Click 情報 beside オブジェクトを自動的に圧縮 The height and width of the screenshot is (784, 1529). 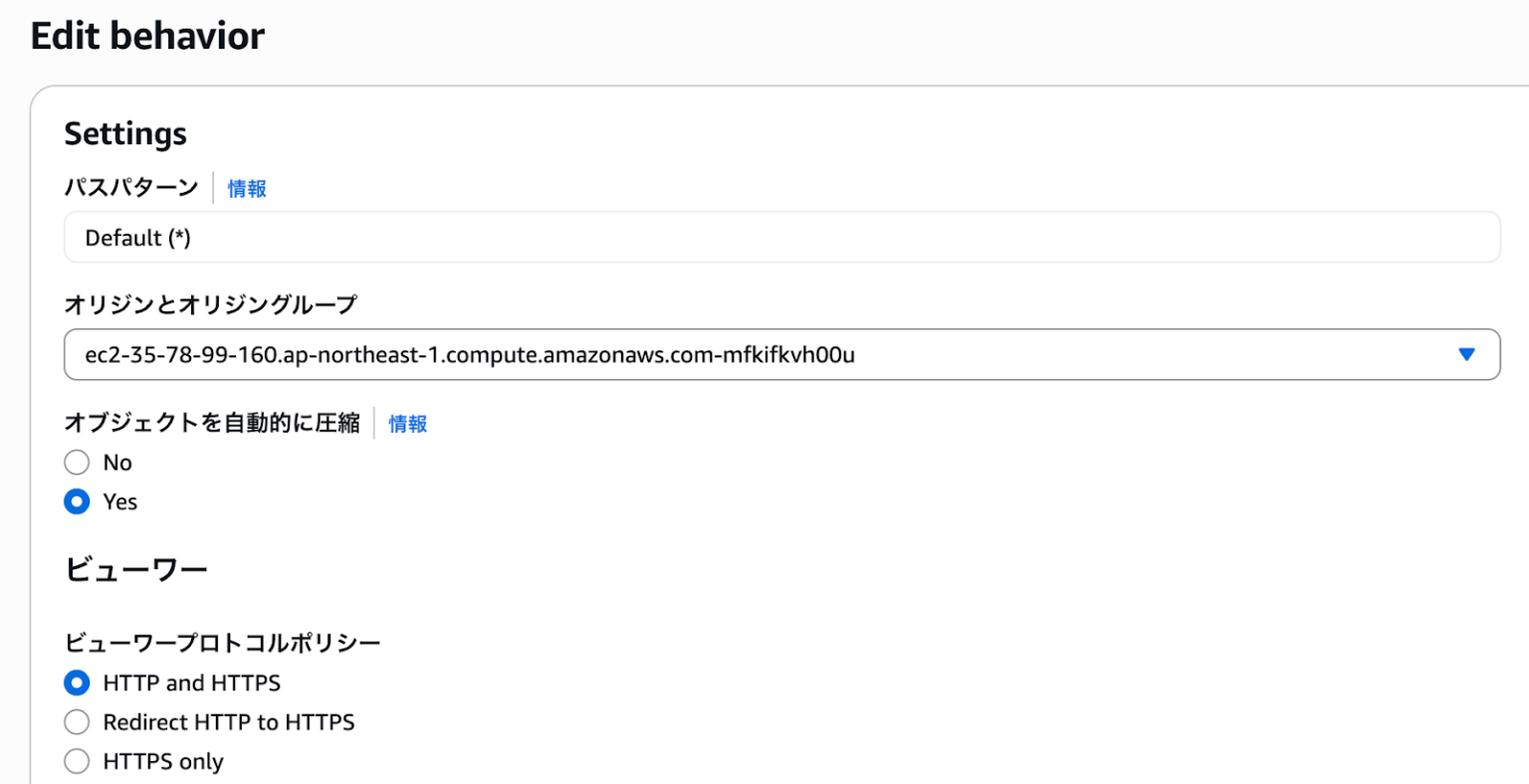(407, 423)
